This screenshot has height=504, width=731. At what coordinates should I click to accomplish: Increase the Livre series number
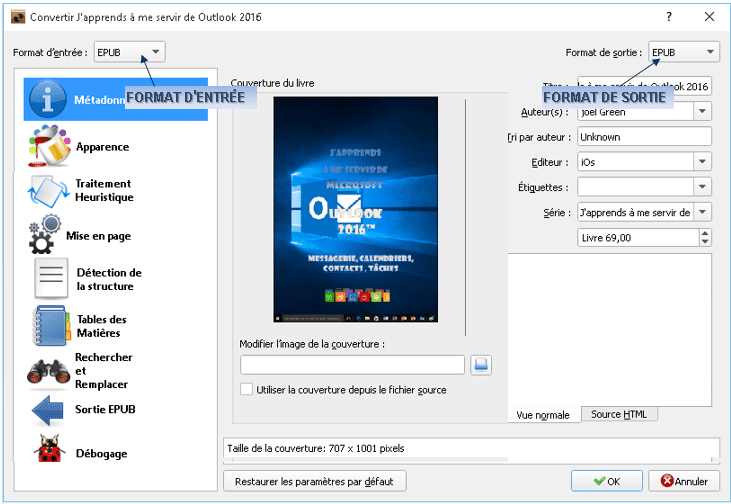tap(705, 233)
